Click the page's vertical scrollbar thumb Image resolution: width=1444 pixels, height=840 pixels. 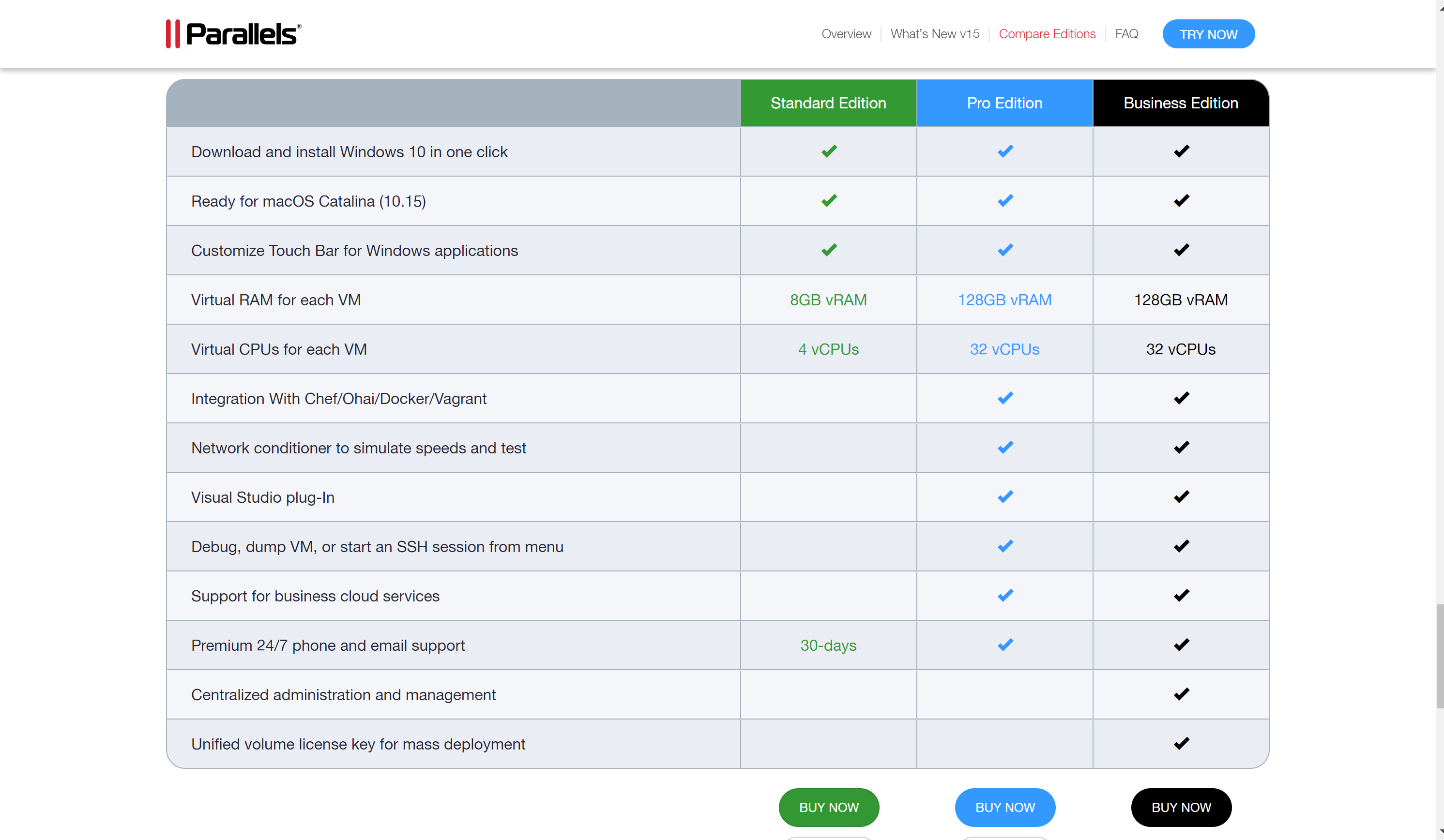1439,656
